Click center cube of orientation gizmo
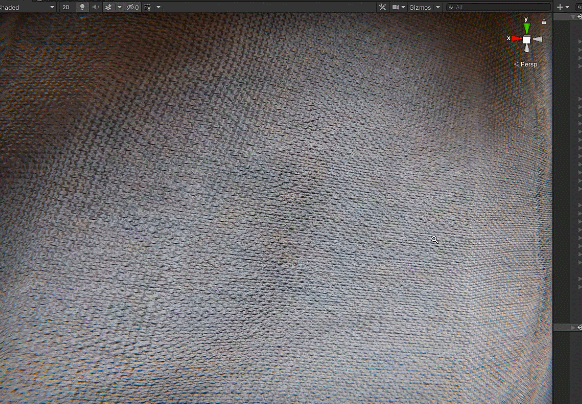The image size is (582, 404). pyautogui.click(x=527, y=39)
